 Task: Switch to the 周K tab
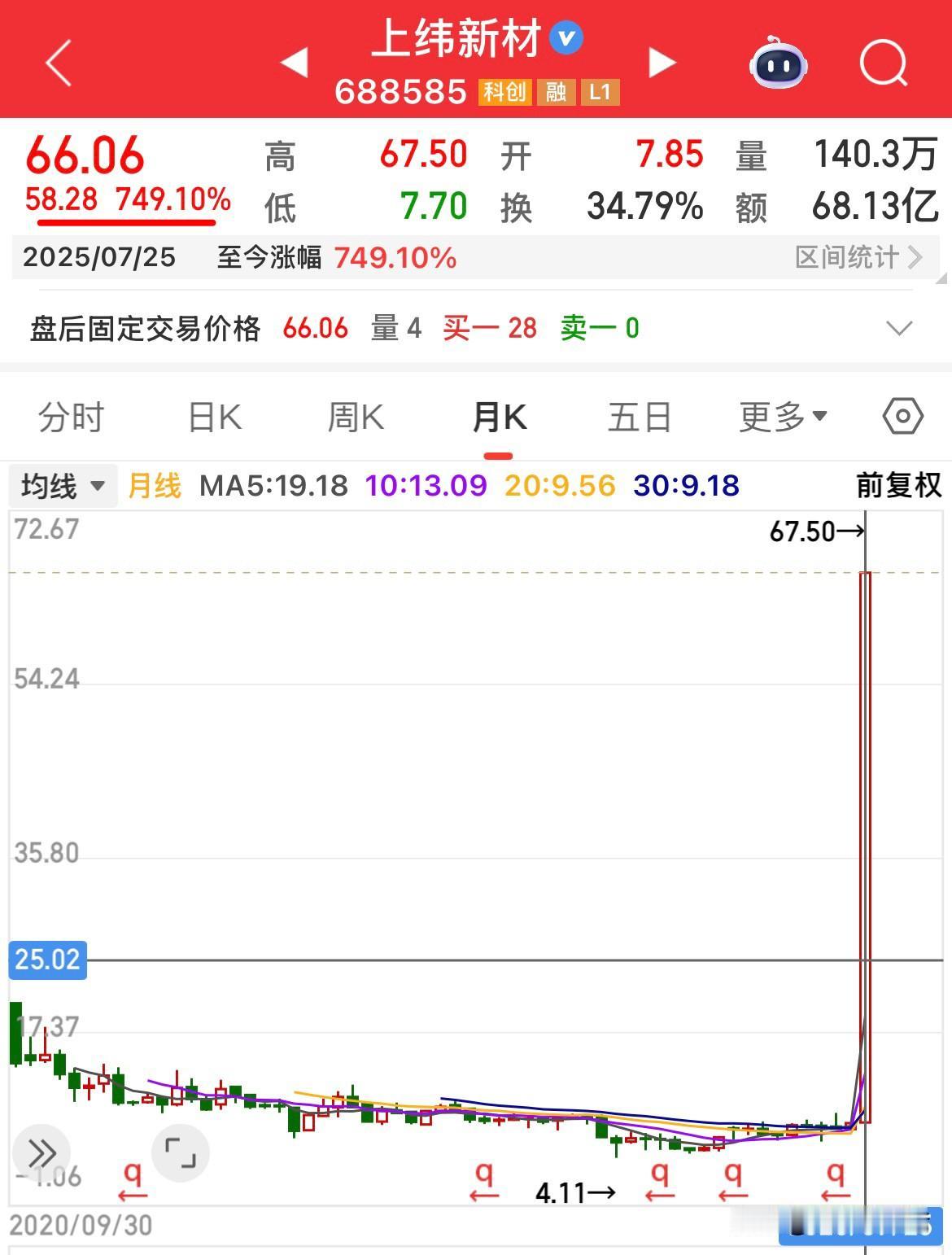[x=356, y=417]
